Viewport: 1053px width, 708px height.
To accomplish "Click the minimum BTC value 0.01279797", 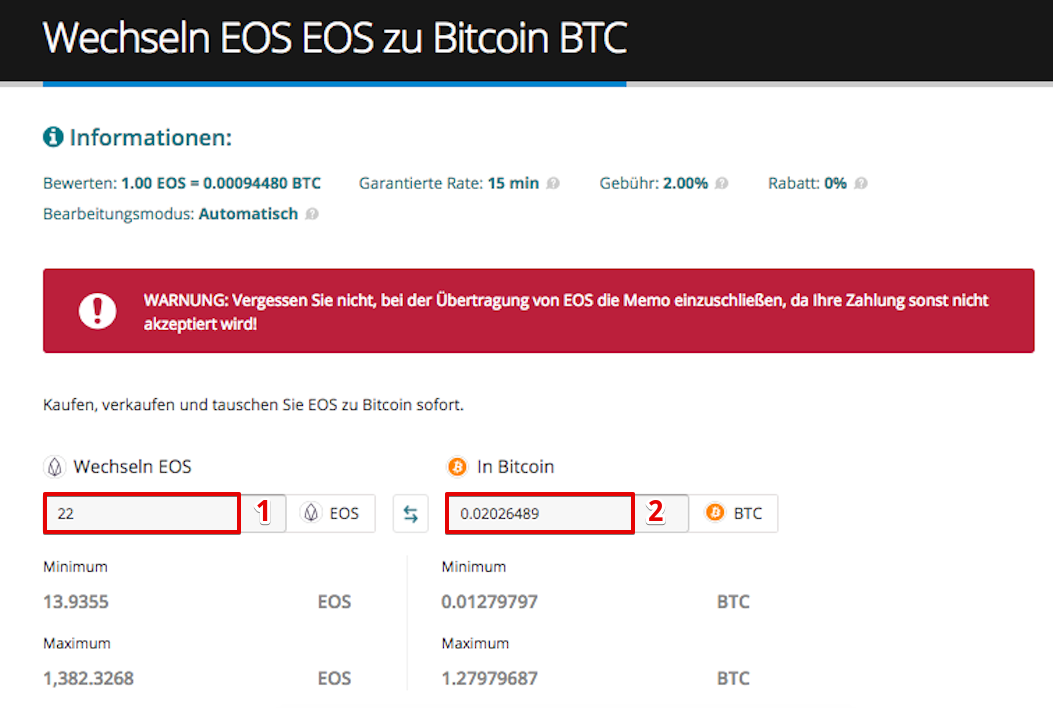I will coord(490,602).
